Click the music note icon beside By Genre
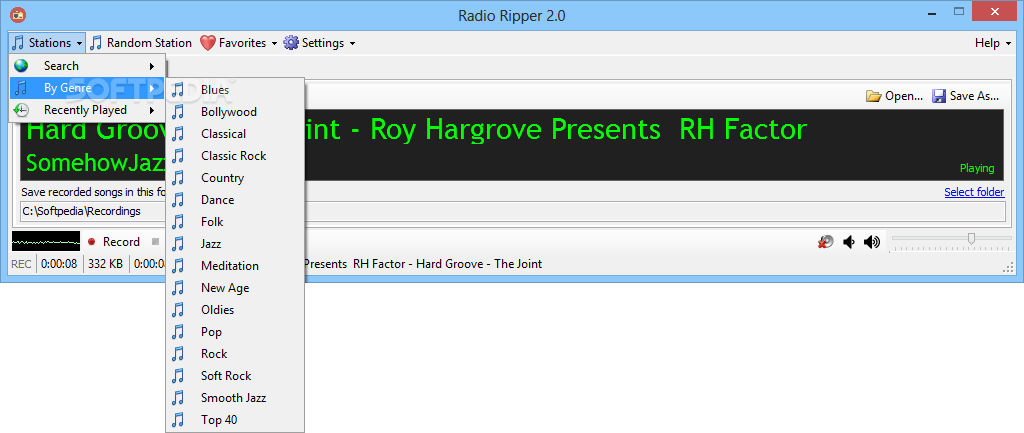The image size is (1024, 433). point(22,88)
